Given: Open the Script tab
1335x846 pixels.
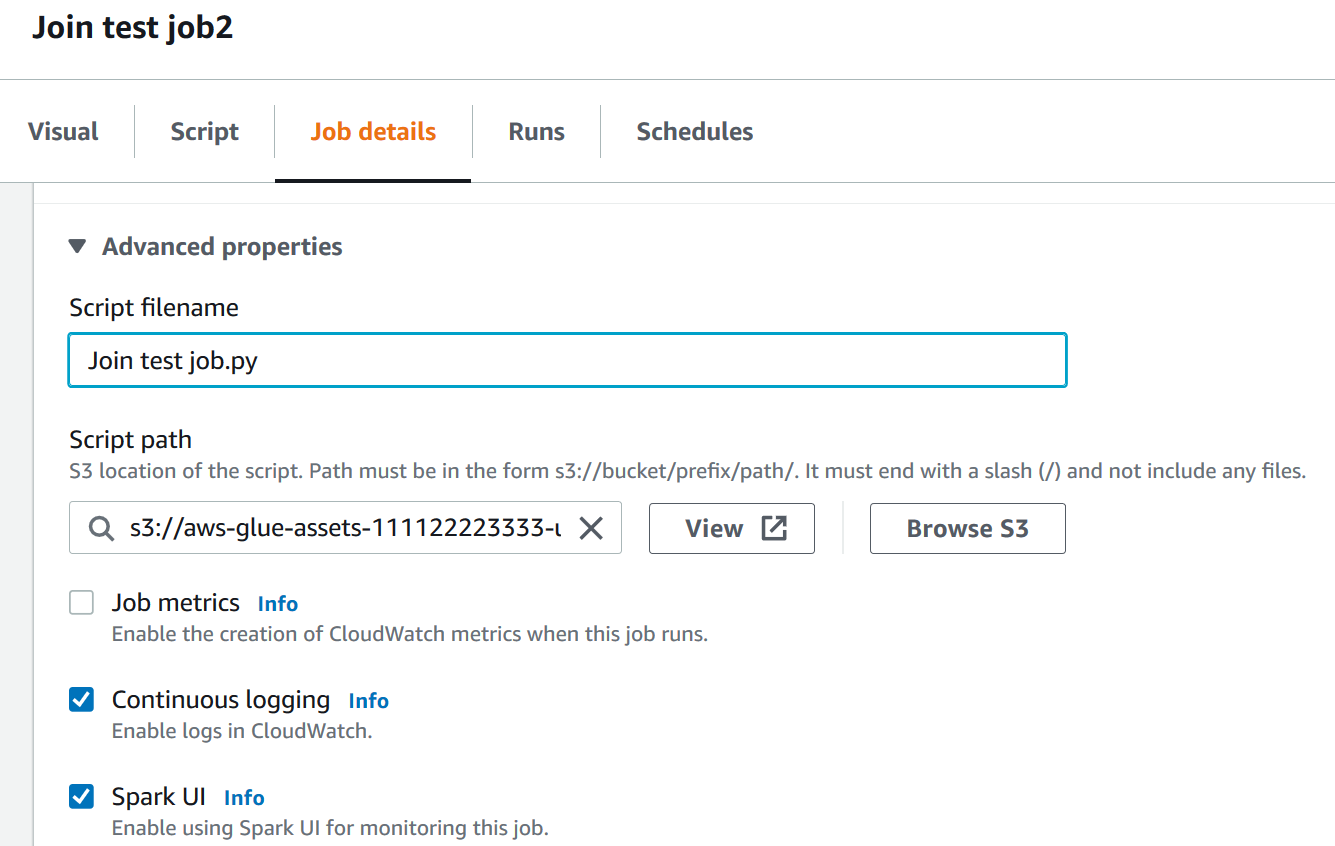Looking at the screenshot, I should (204, 131).
